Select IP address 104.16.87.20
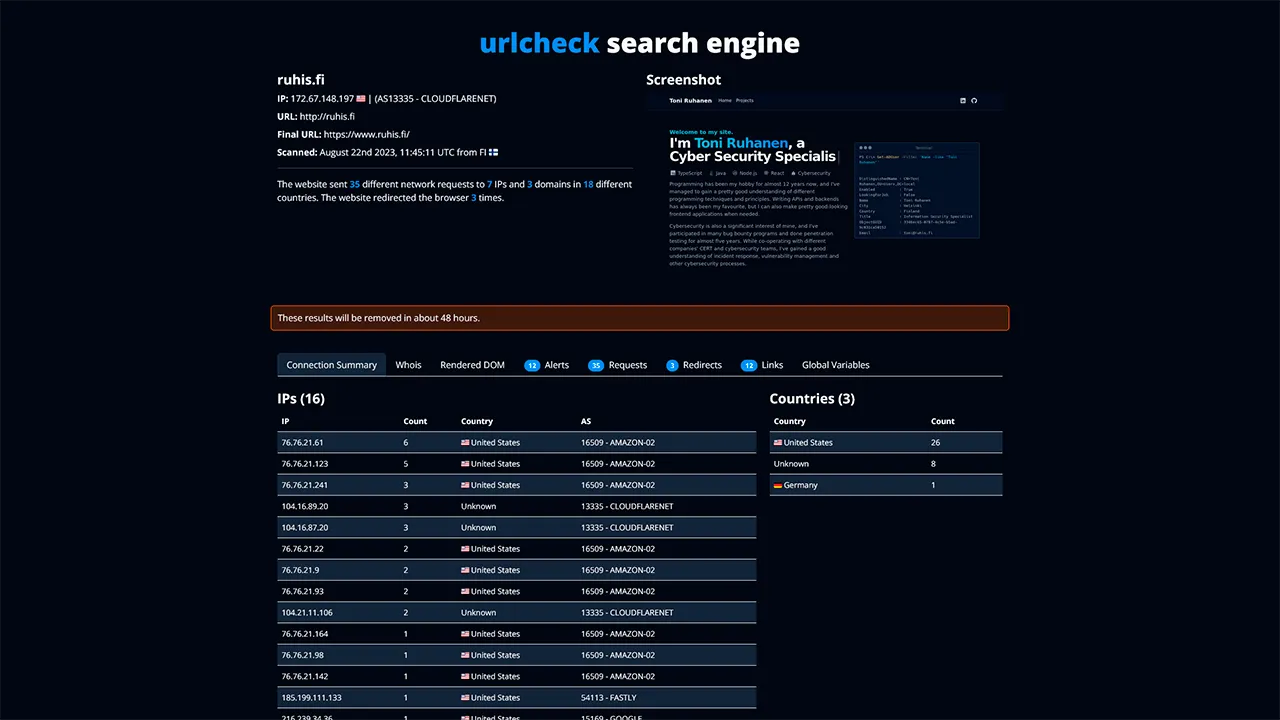Viewport: 1280px width, 720px height. click(x=305, y=528)
